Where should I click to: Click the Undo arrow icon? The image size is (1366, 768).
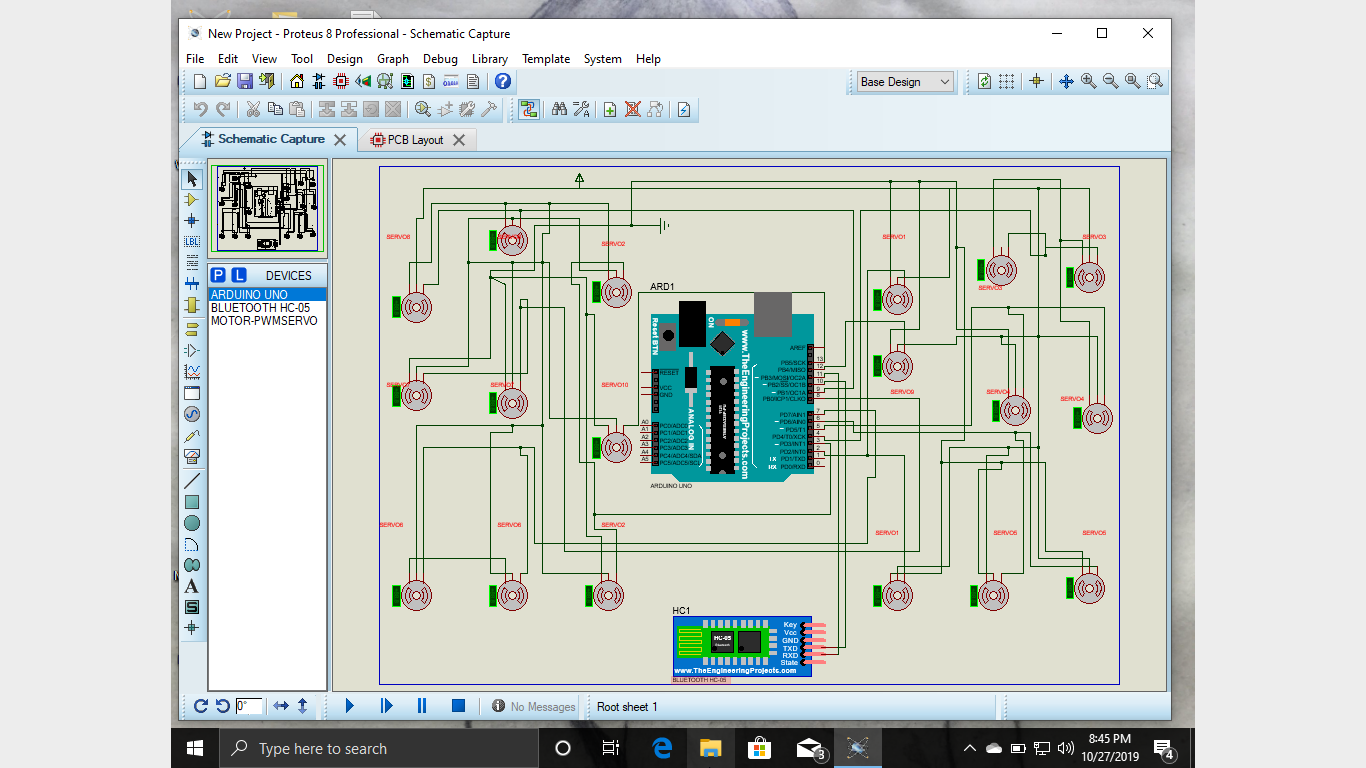click(x=200, y=109)
